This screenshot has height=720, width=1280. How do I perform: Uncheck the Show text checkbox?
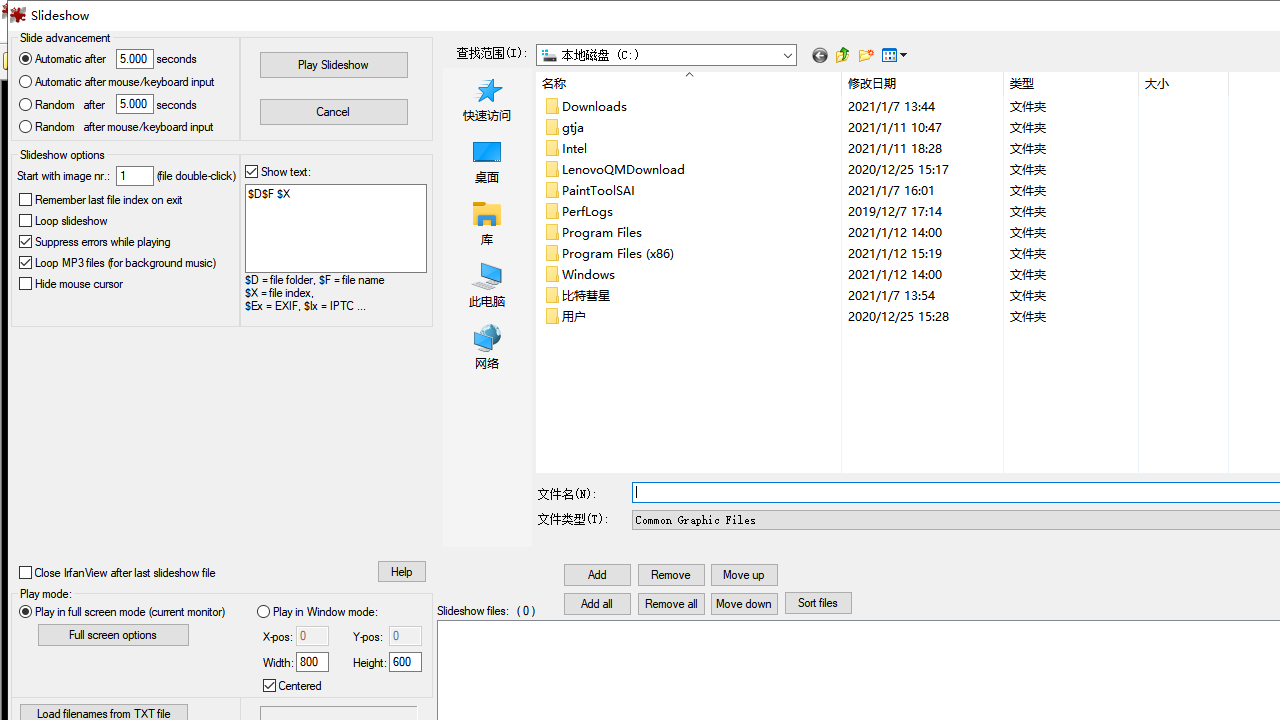pos(252,172)
